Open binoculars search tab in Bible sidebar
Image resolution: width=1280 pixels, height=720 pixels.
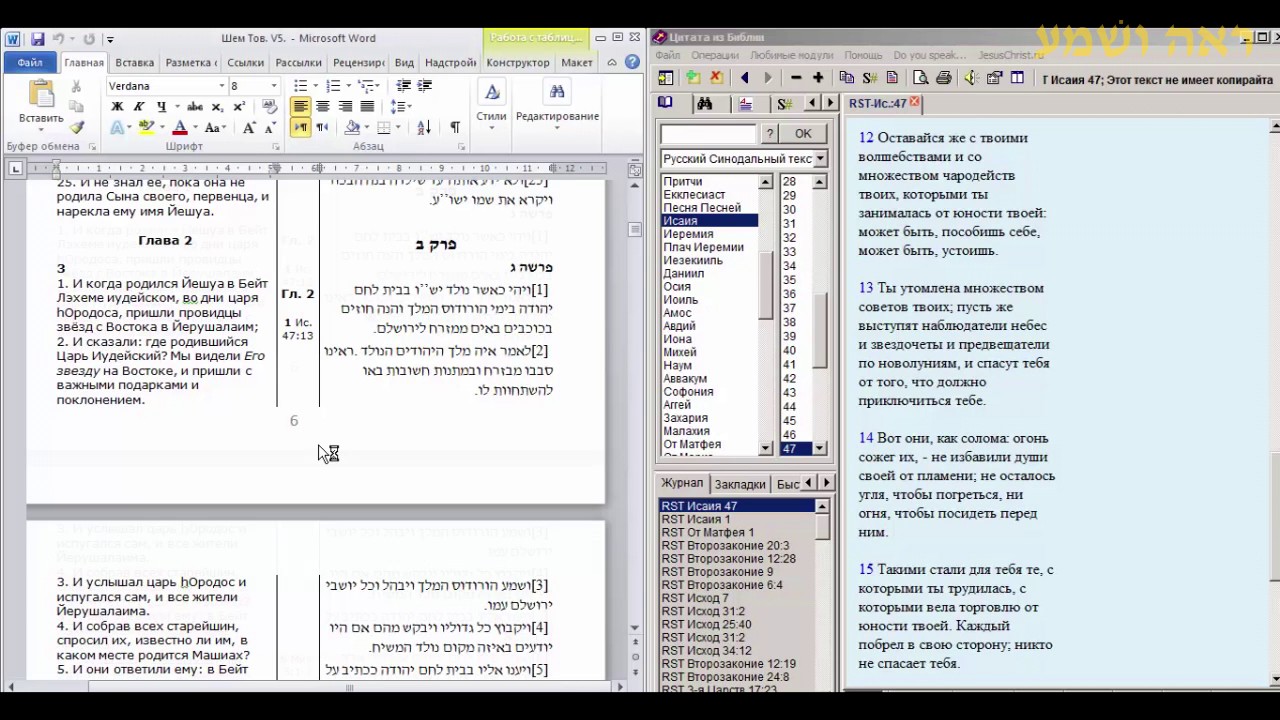coord(704,103)
